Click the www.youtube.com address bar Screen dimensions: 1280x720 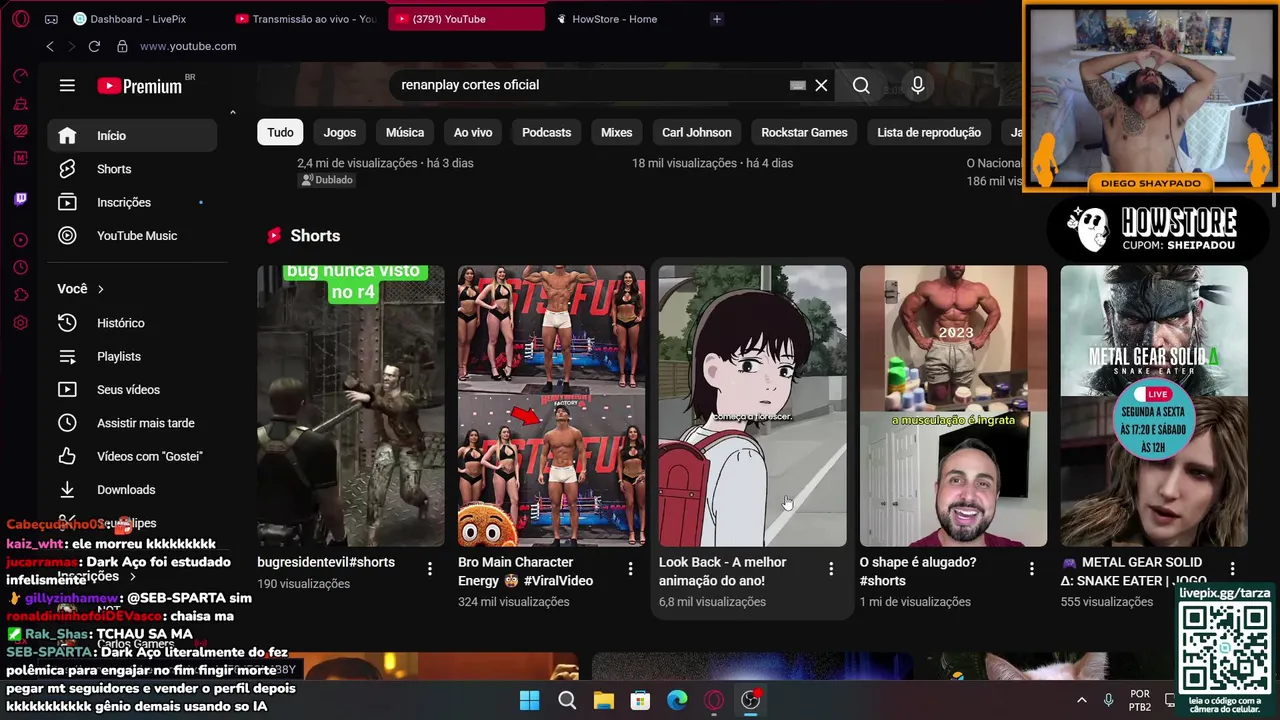[188, 46]
